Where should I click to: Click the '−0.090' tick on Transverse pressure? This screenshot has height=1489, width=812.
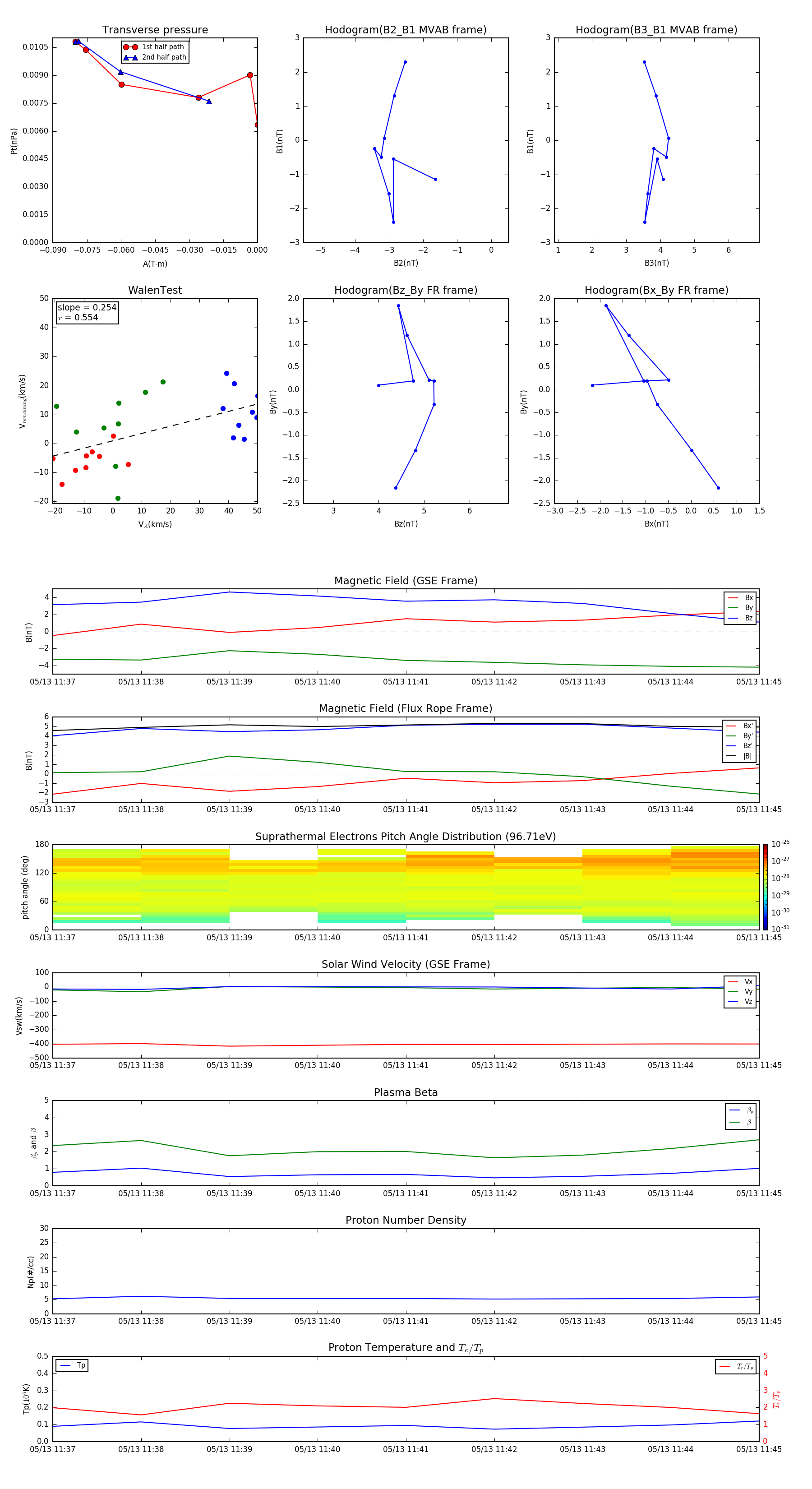coord(53,250)
